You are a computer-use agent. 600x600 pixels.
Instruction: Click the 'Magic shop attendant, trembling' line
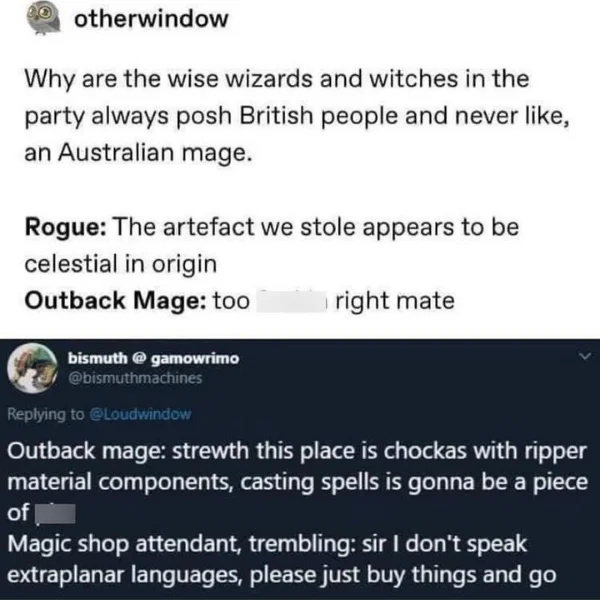(267, 544)
